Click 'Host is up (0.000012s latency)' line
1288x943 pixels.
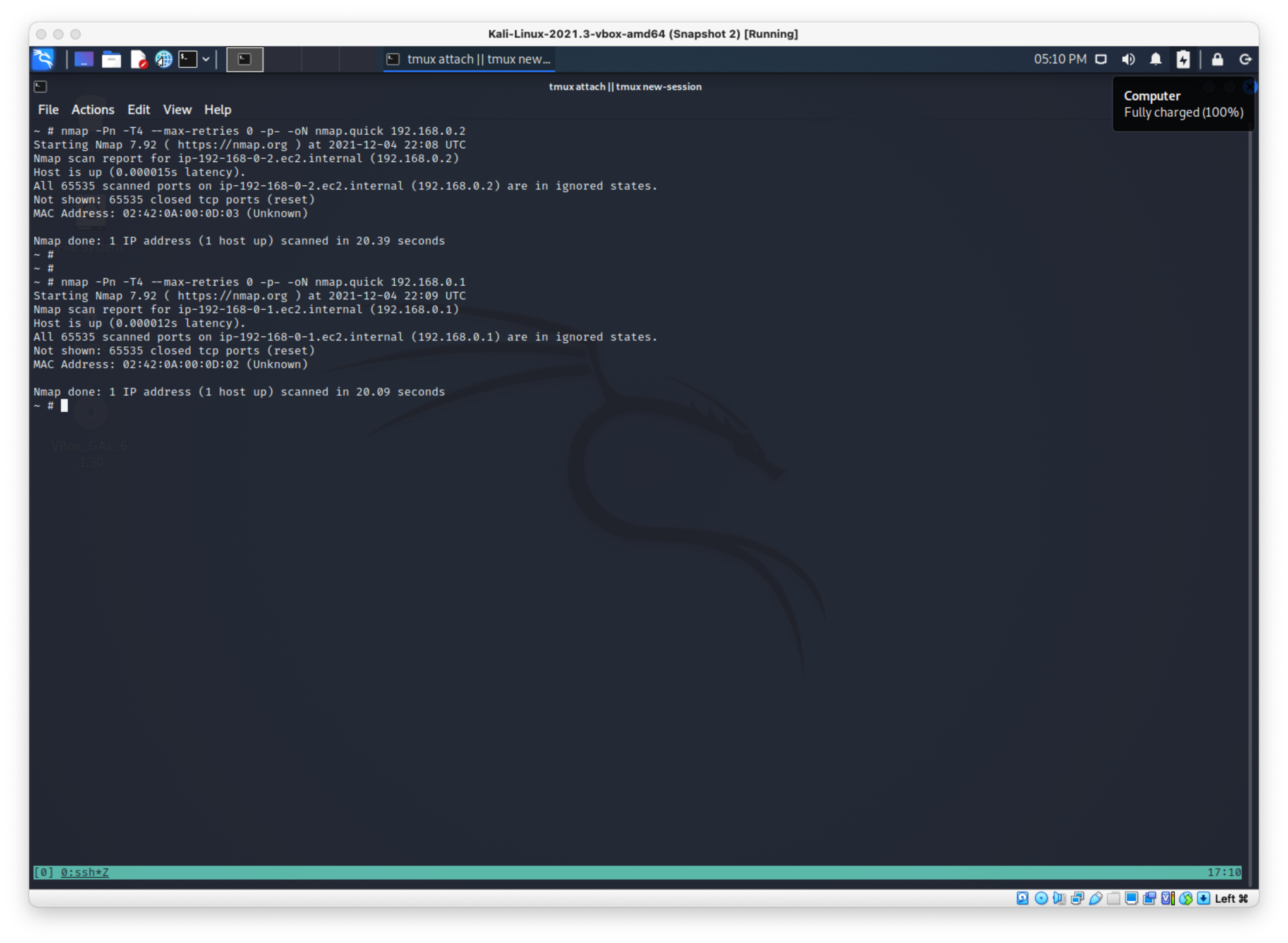(139, 323)
